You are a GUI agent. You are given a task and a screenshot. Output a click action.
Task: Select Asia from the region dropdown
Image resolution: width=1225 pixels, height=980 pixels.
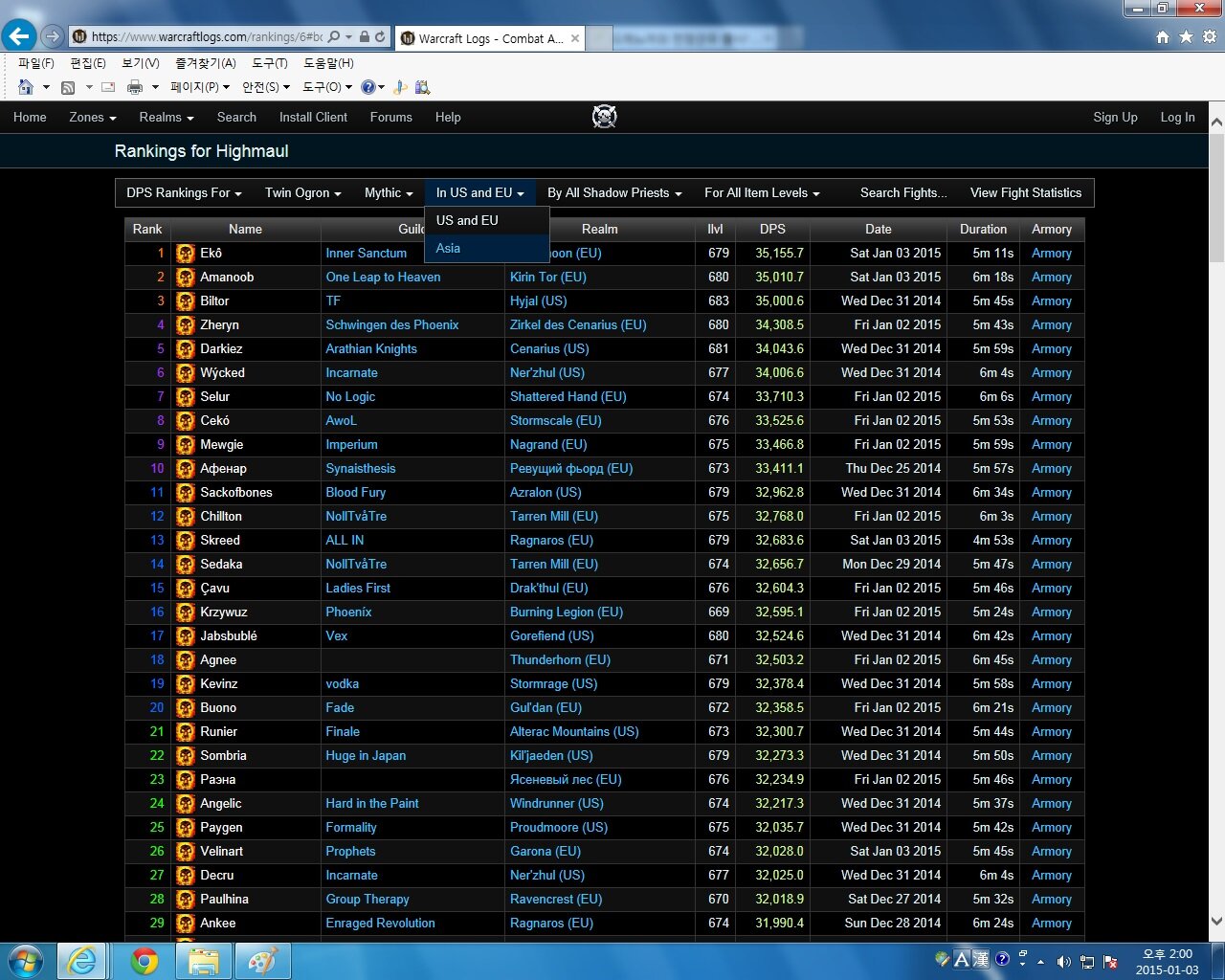[x=448, y=248]
